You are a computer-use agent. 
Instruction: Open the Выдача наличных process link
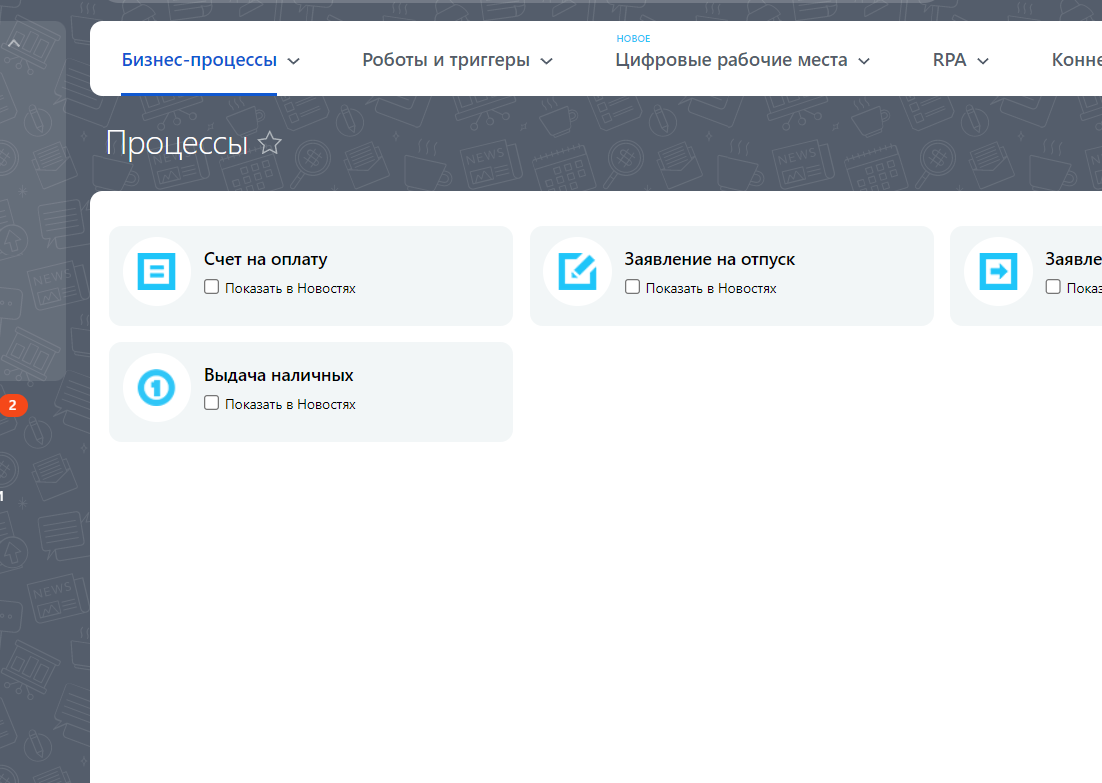[x=278, y=375]
